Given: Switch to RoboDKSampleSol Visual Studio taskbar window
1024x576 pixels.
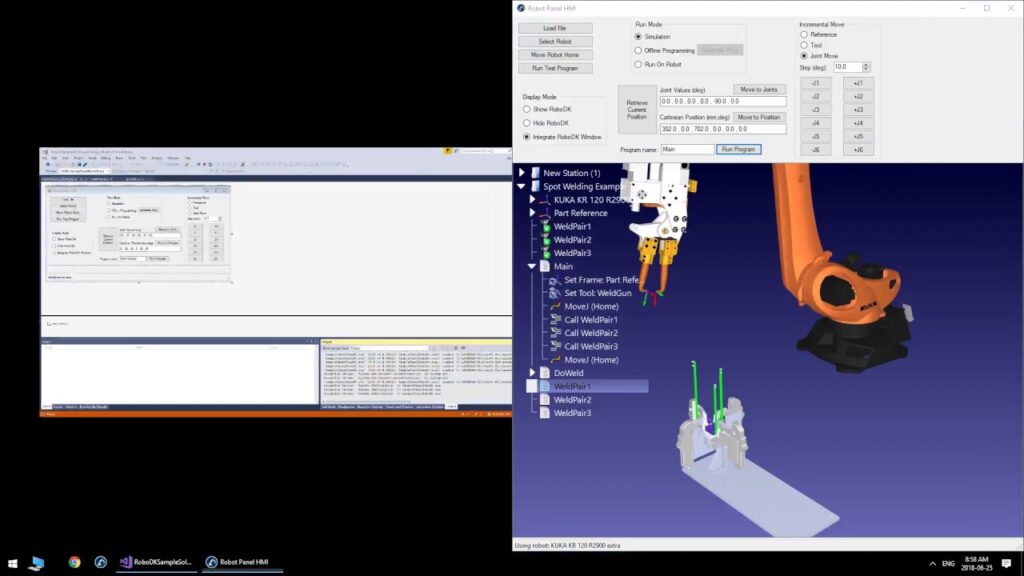Looking at the screenshot, I should (x=156, y=562).
